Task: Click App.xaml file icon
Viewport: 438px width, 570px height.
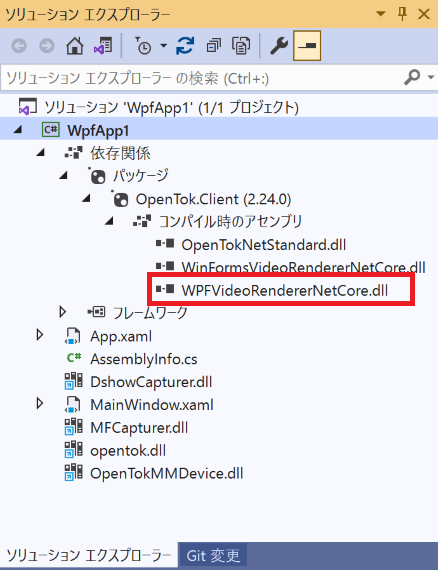Action: click(73, 336)
